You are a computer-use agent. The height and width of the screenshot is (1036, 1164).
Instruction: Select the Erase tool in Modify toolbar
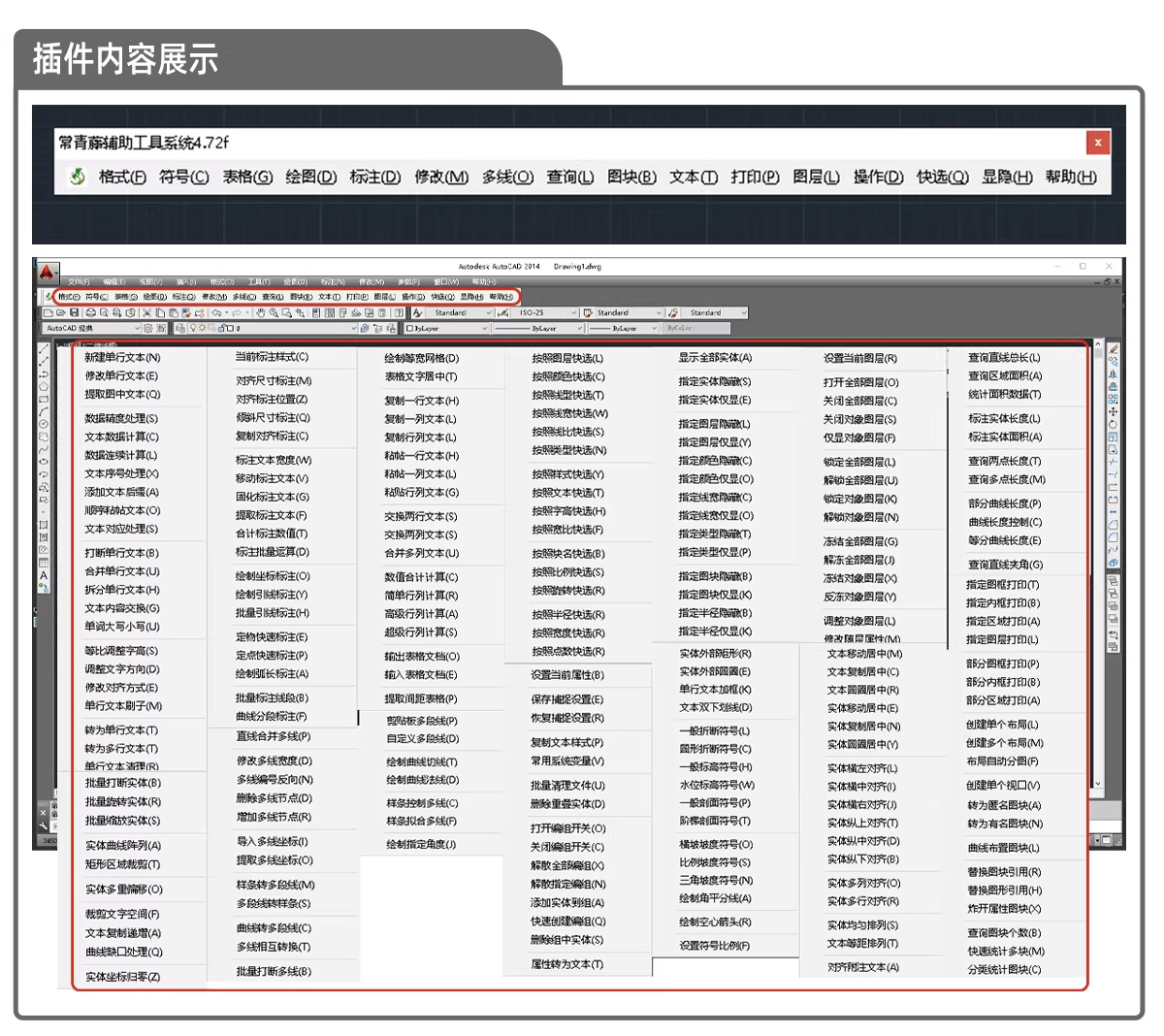pos(1114,348)
